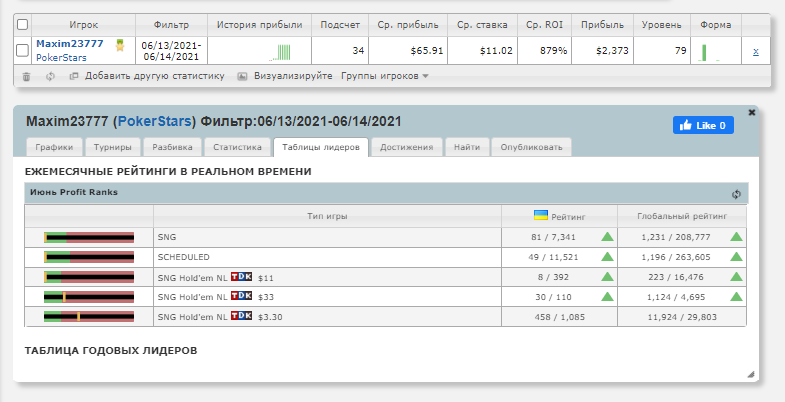The width and height of the screenshot is (785, 402).
Task: Click the Подсчет column header
Action: click(340, 25)
